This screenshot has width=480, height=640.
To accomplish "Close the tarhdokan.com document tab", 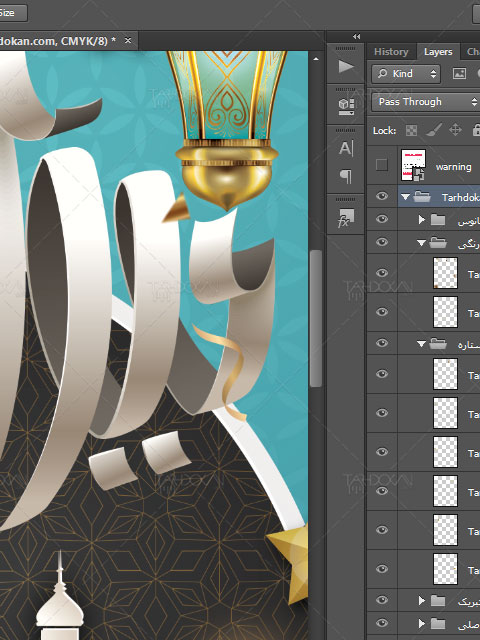I will tap(128, 40).
